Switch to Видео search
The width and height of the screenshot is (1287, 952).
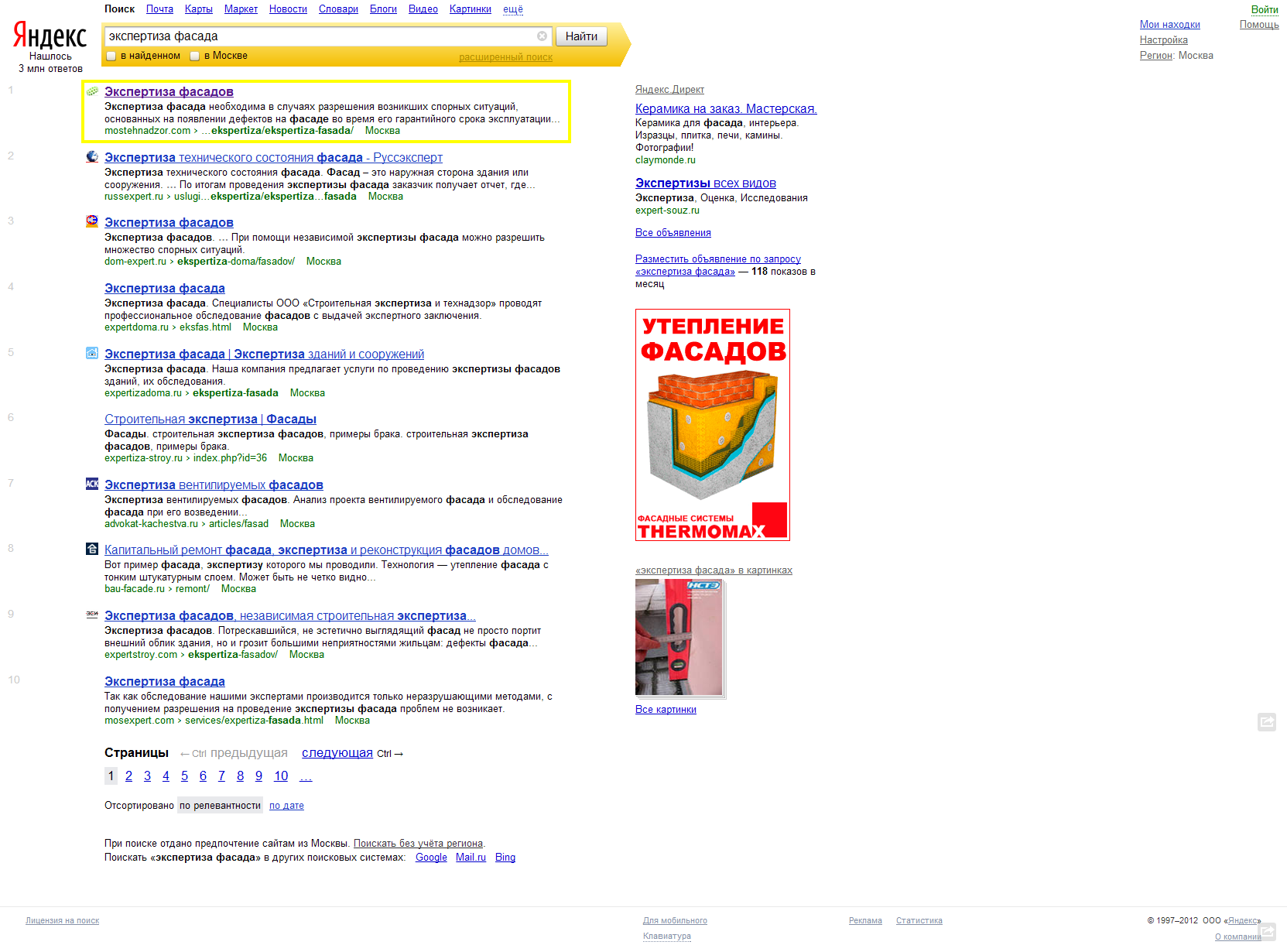click(423, 9)
